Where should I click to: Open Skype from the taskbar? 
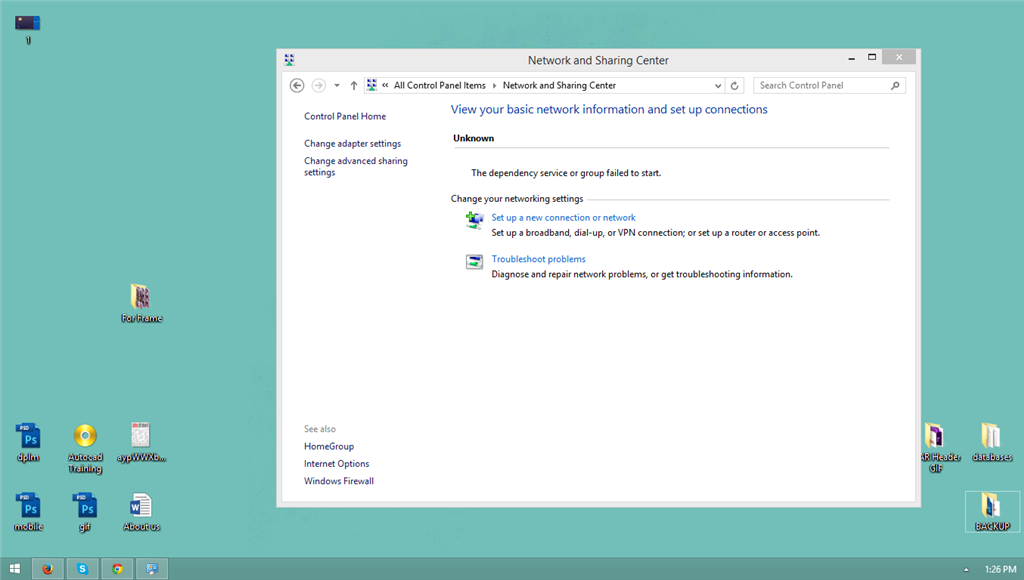click(82, 569)
